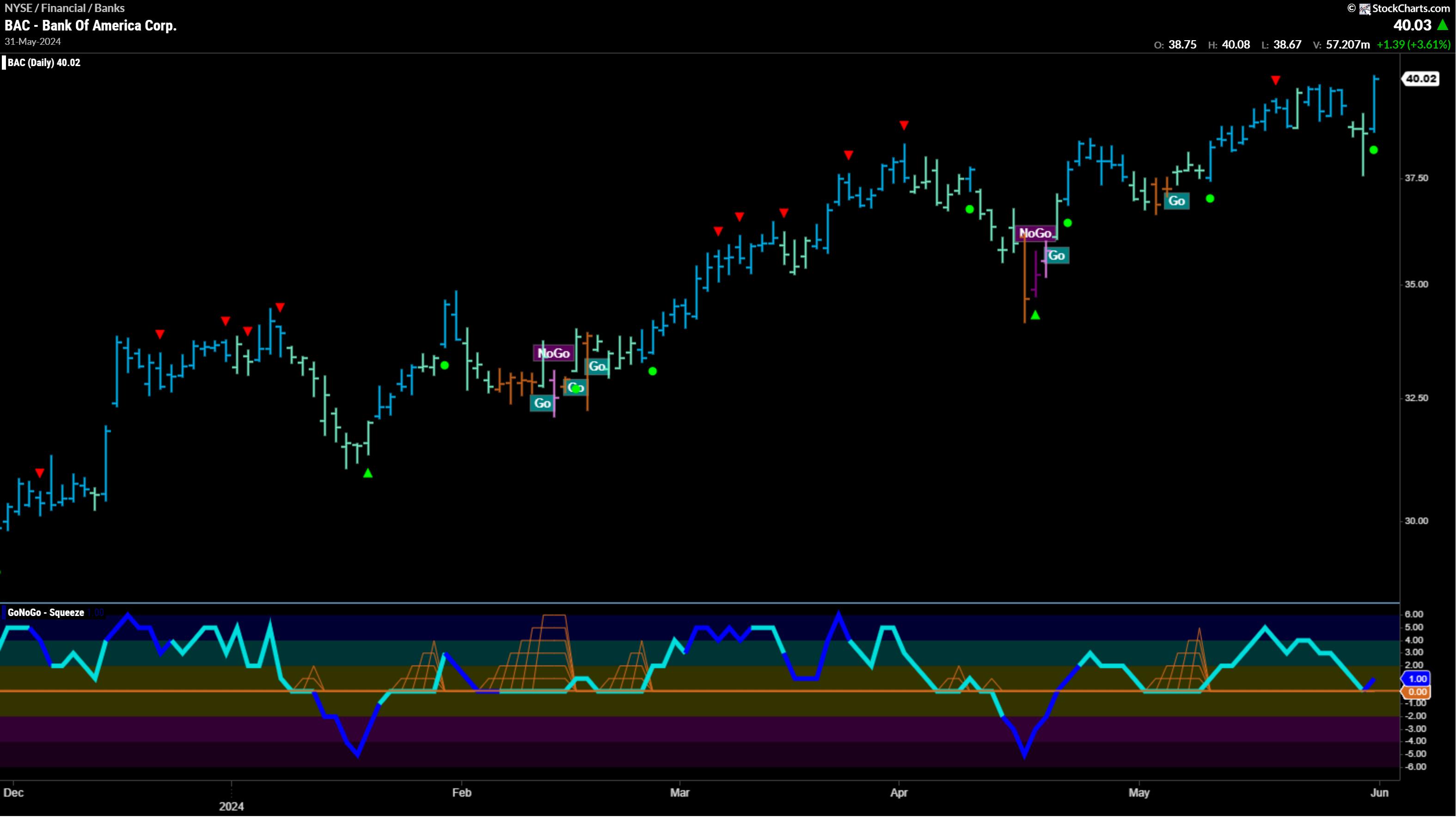1456x817 pixels.
Task: Click the 40.02 price tag on axis
Action: (1421, 79)
